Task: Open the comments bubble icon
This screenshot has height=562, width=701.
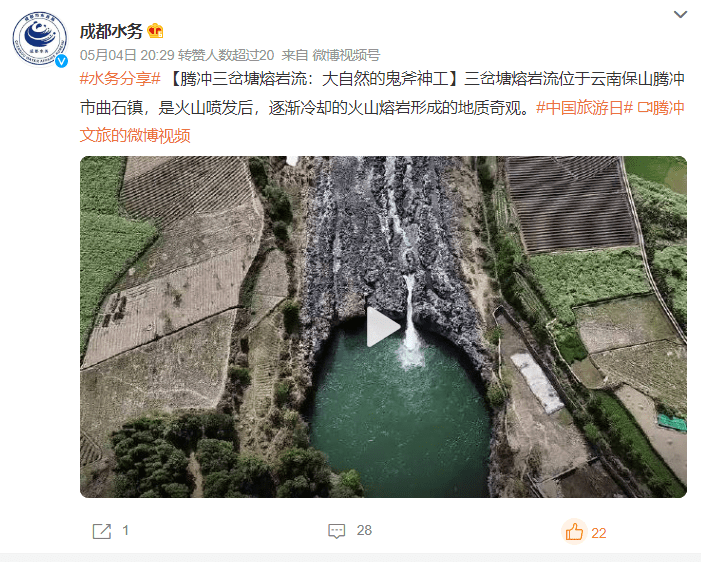Action: 337,531
